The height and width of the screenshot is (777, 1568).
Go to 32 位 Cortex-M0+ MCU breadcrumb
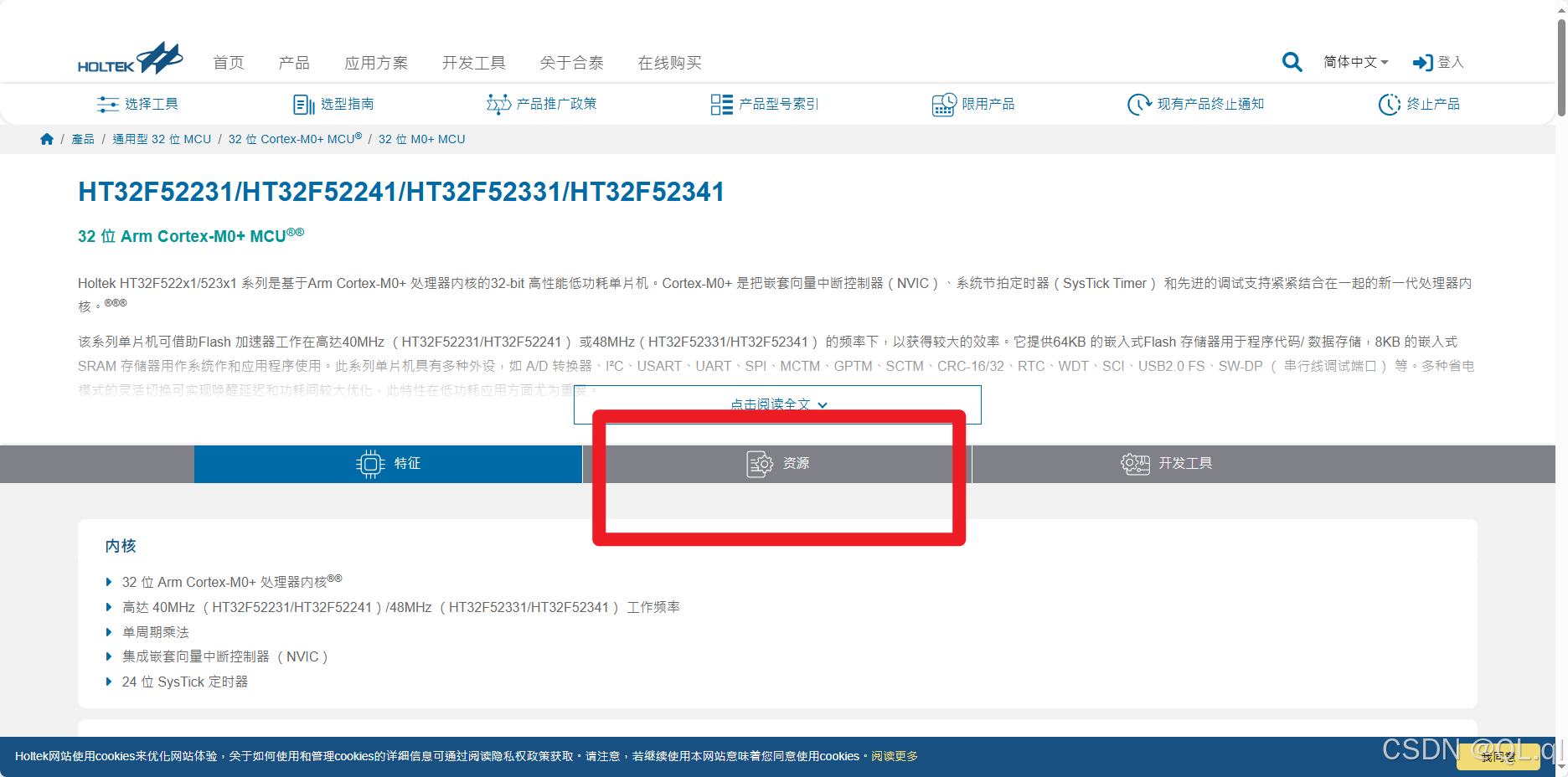tap(295, 139)
